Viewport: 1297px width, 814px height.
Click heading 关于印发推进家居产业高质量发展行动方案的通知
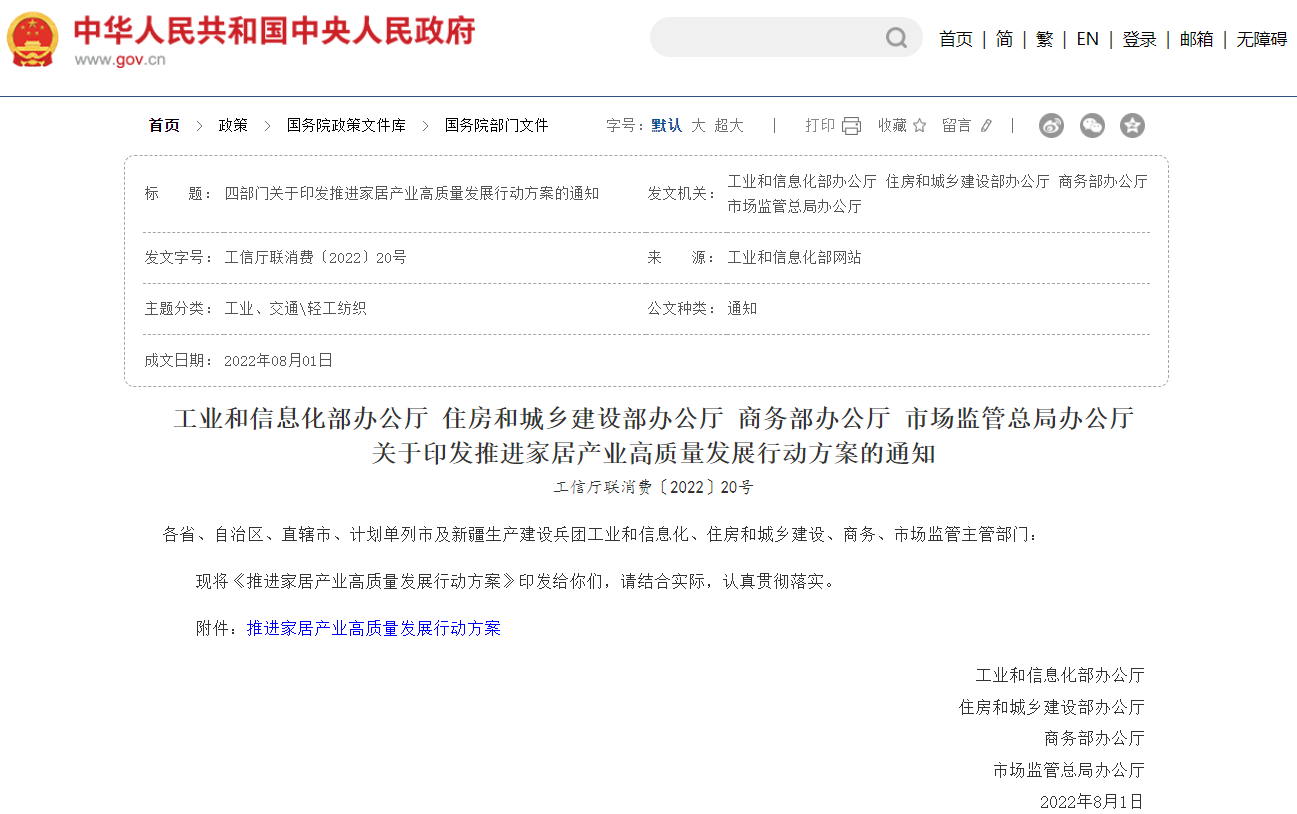coord(653,453)
